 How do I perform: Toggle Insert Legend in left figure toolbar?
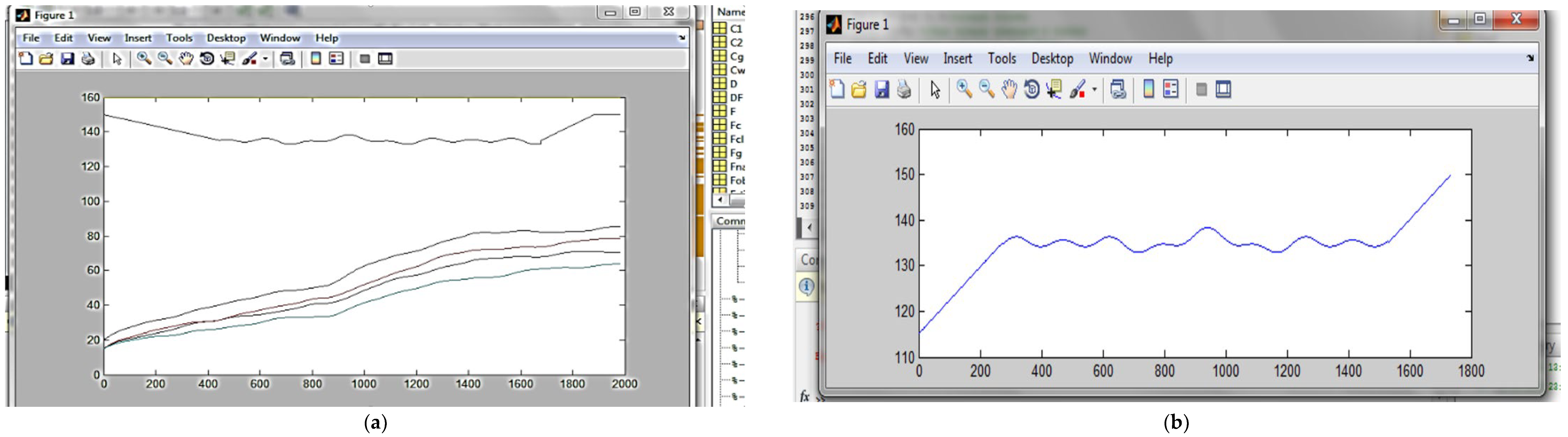pos(336,59)
